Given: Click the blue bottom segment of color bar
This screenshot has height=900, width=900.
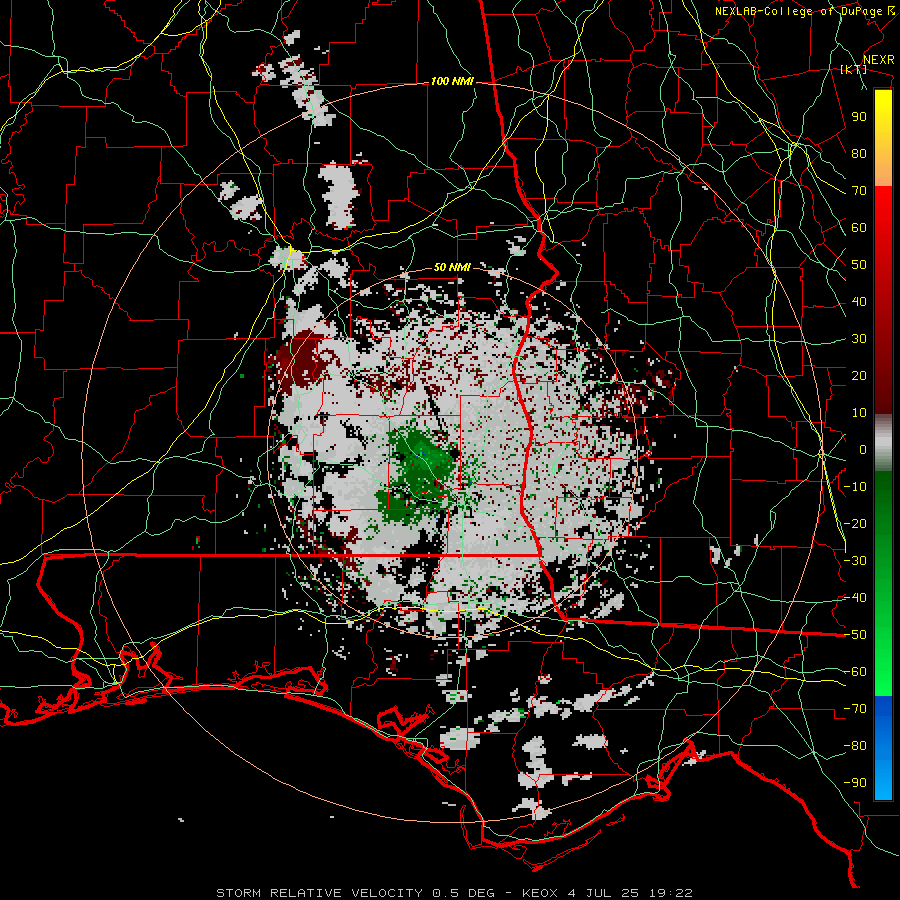Looking at the screenshot, I should (883, 748).
